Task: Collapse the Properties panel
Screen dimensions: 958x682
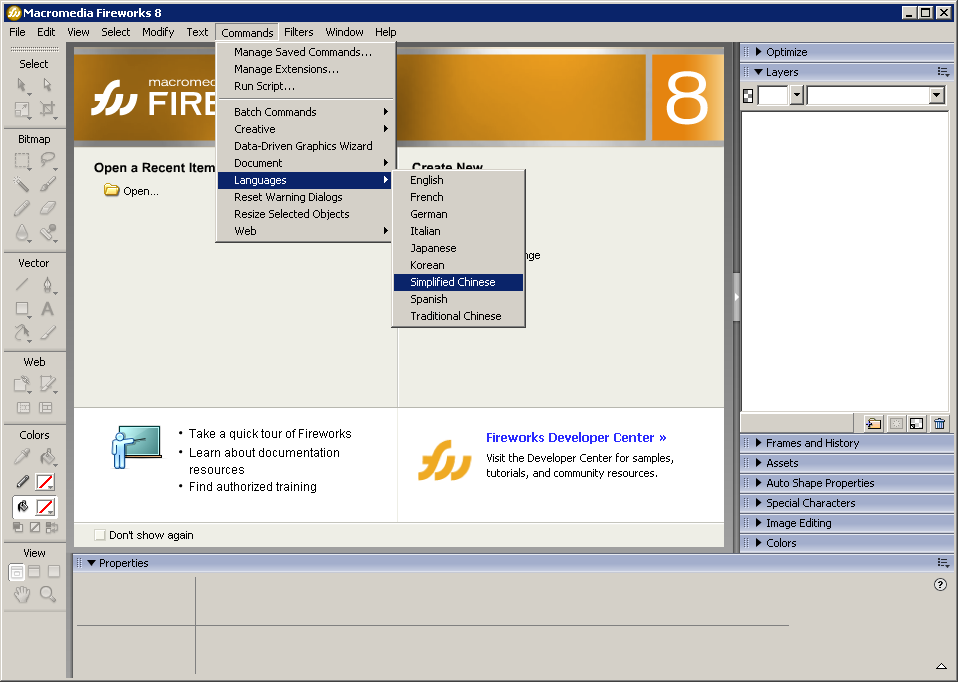Action: 91,563
